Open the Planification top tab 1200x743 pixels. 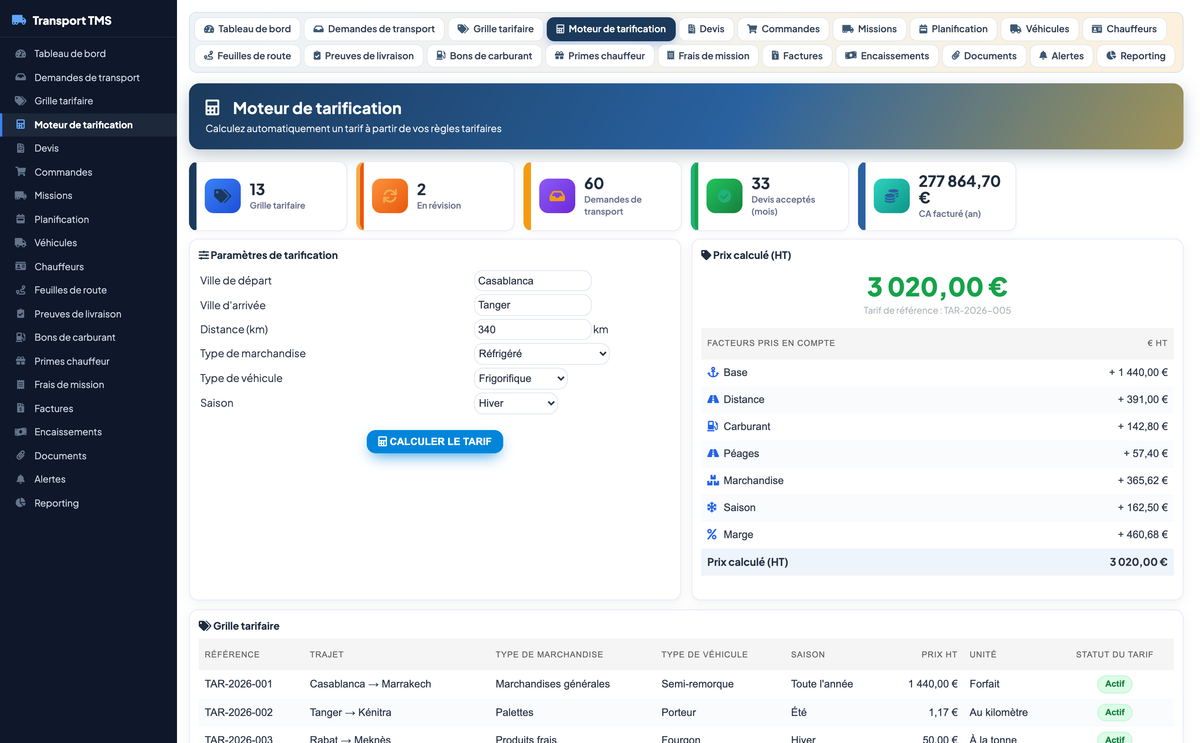point(953,29)
